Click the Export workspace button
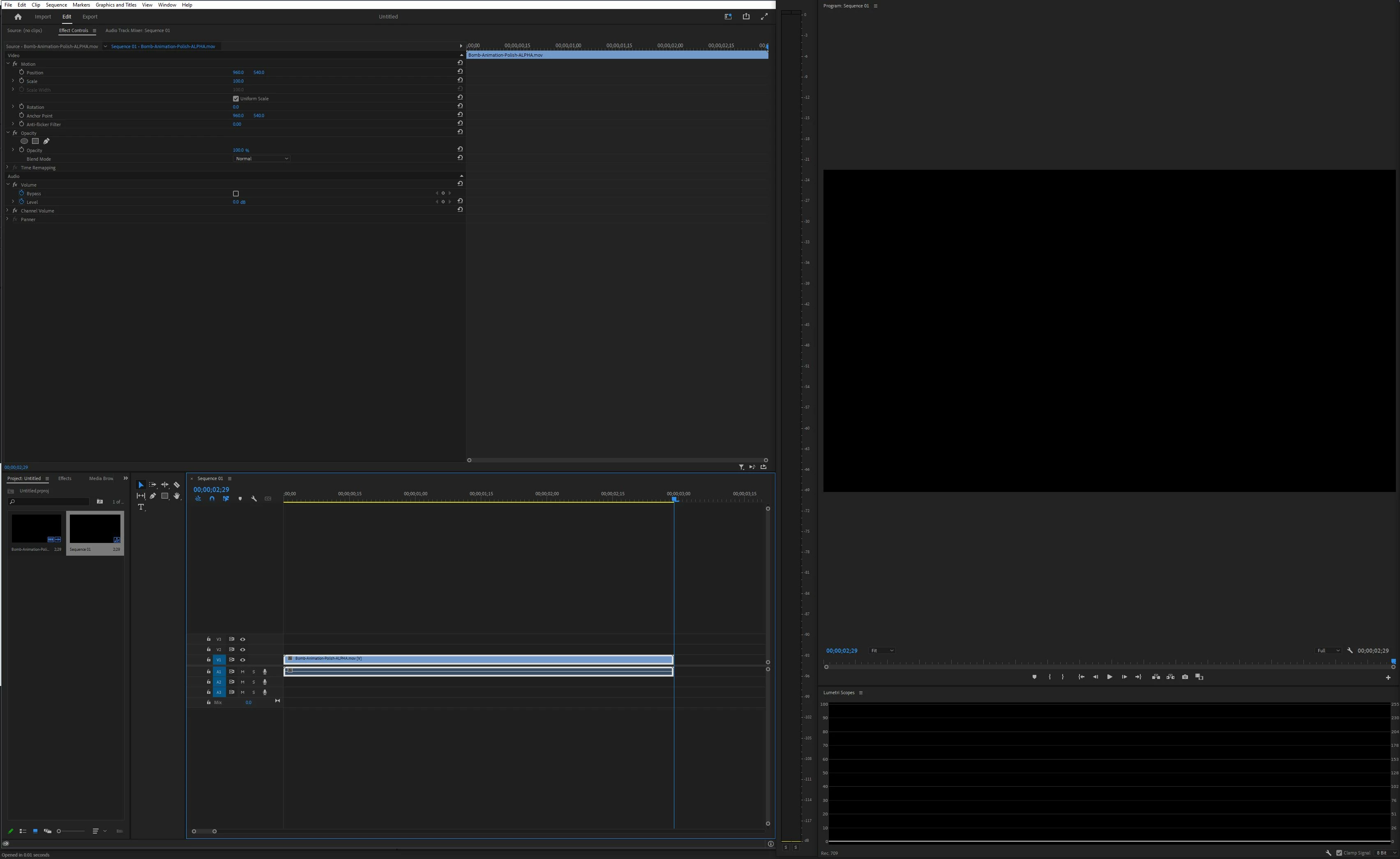The image size is (1400, 859). 90,16
